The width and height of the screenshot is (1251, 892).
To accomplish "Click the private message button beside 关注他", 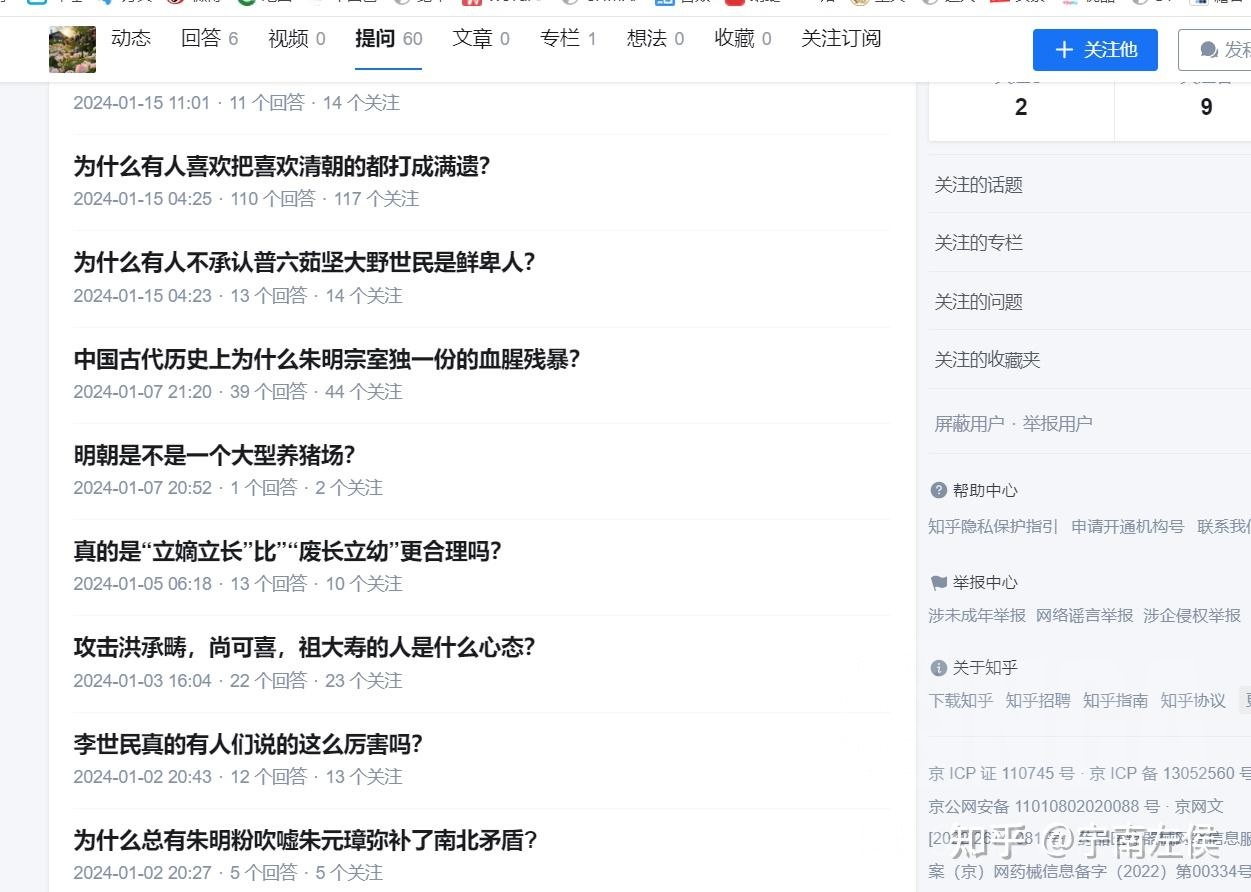I will pos(1215,50).
